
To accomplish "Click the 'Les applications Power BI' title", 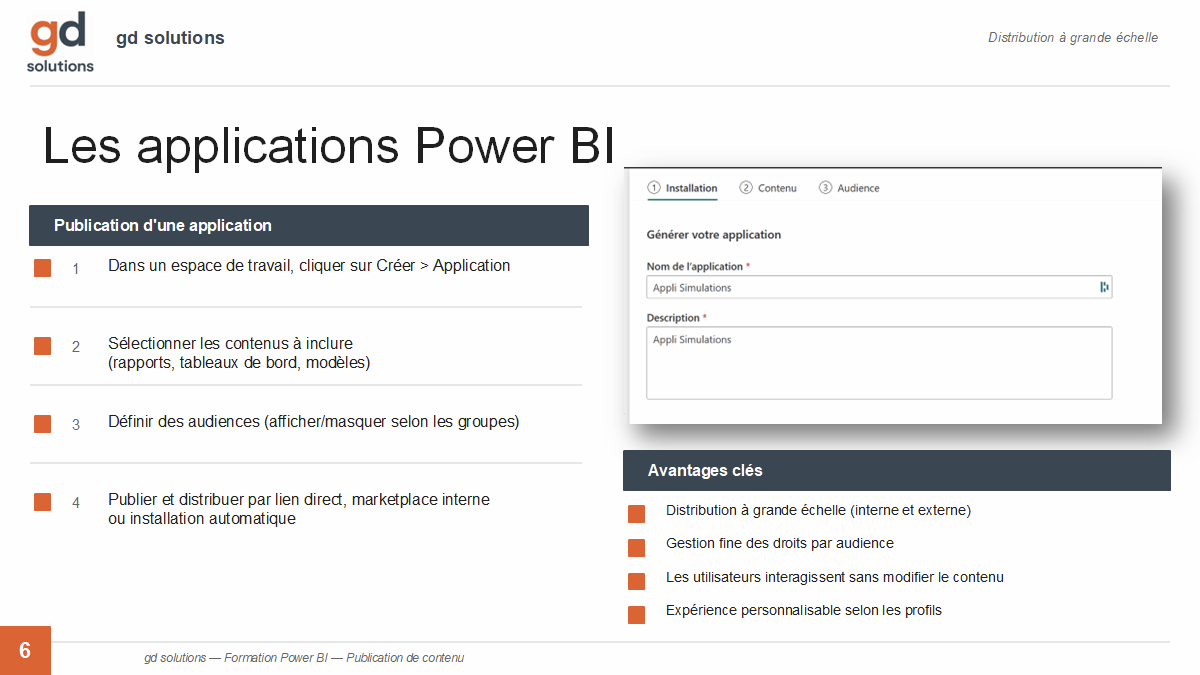I will pyautogui.click(x=329, y=145).
